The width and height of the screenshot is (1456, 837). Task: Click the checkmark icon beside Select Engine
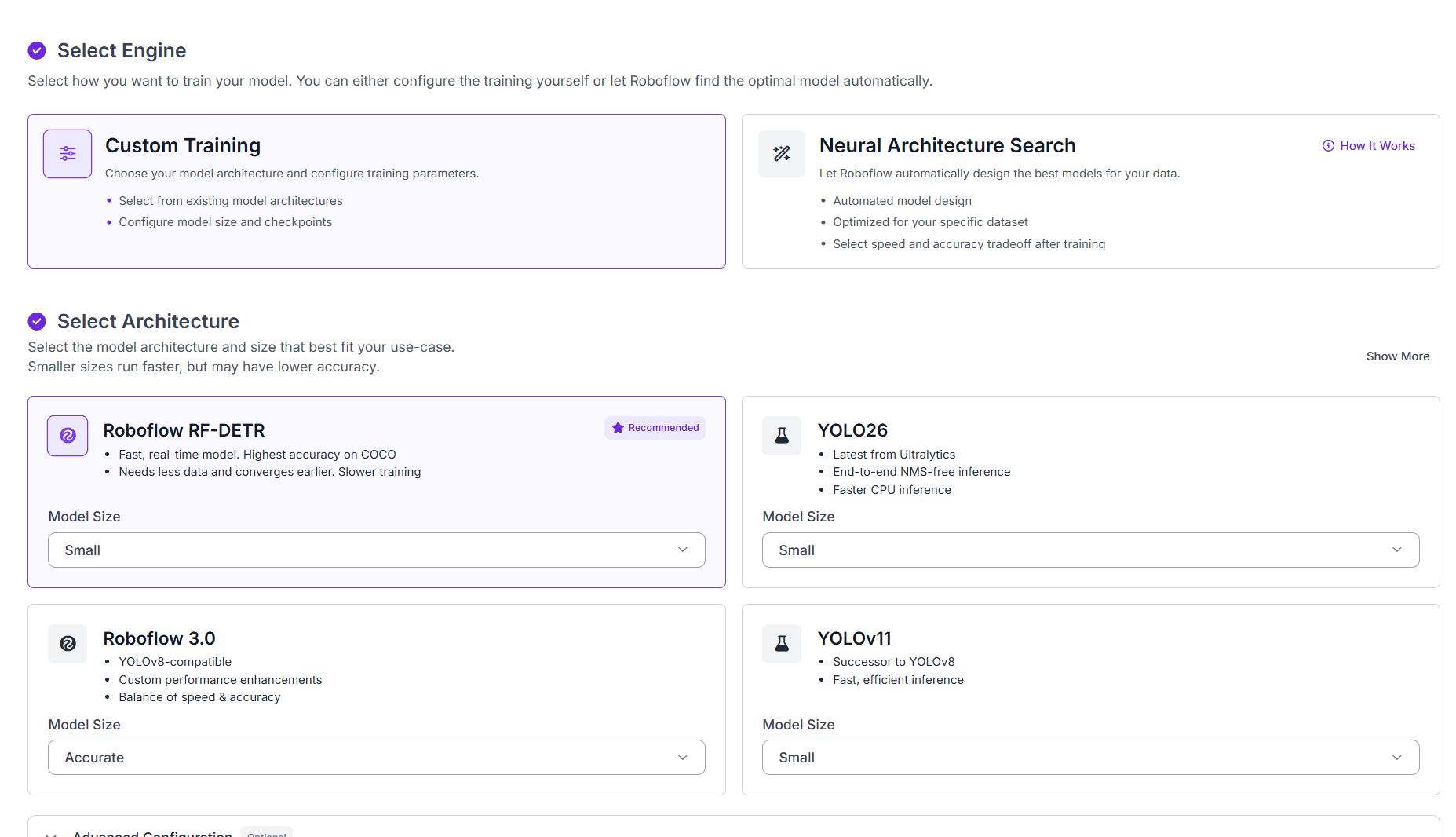(37, 51)
